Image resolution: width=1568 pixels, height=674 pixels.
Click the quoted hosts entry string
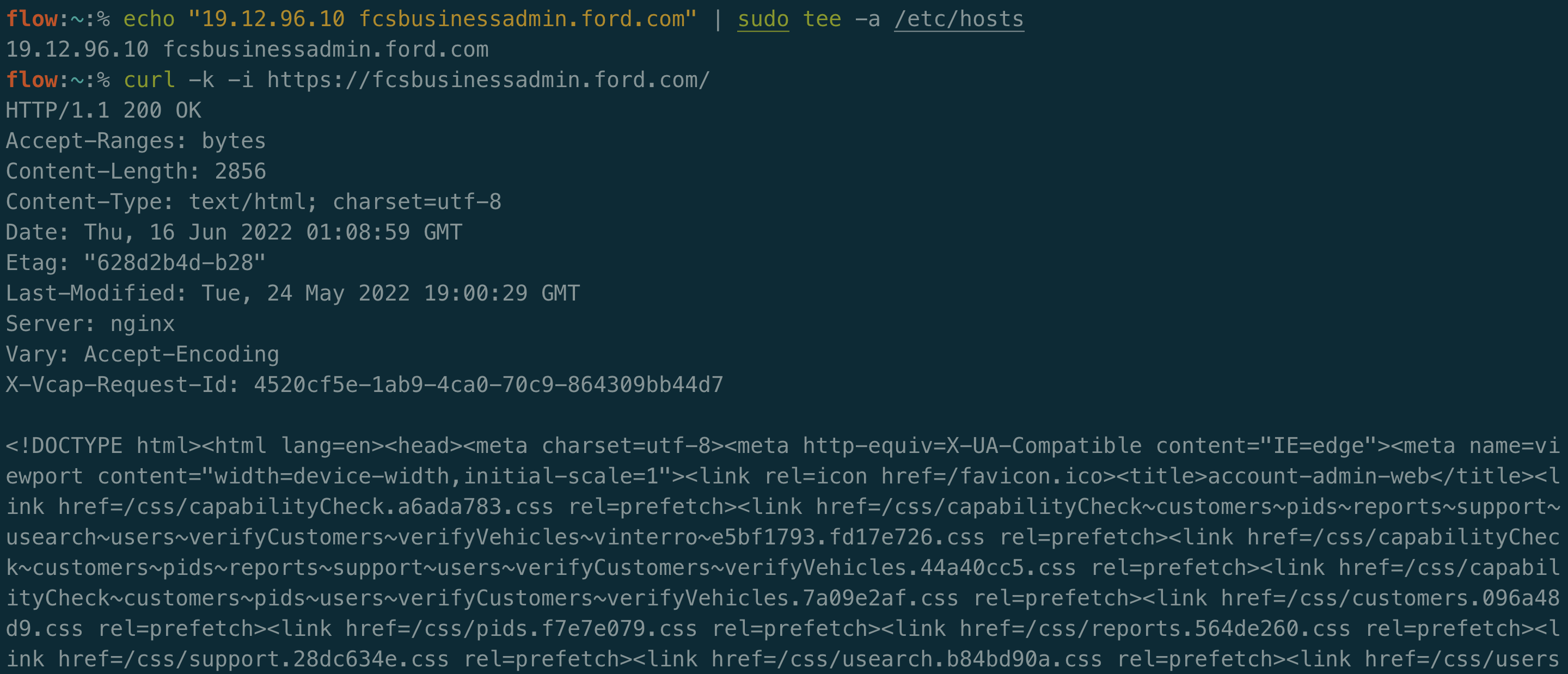443,19
